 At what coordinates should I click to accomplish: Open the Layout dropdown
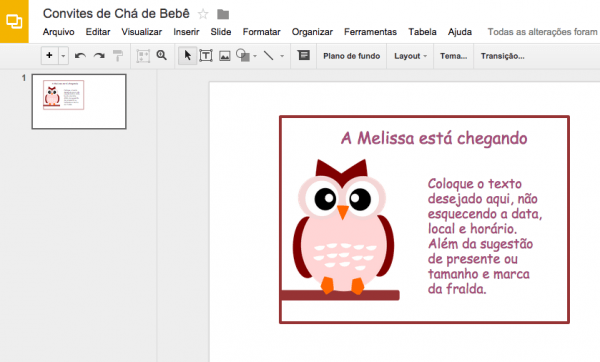click(x=410, y=56)
